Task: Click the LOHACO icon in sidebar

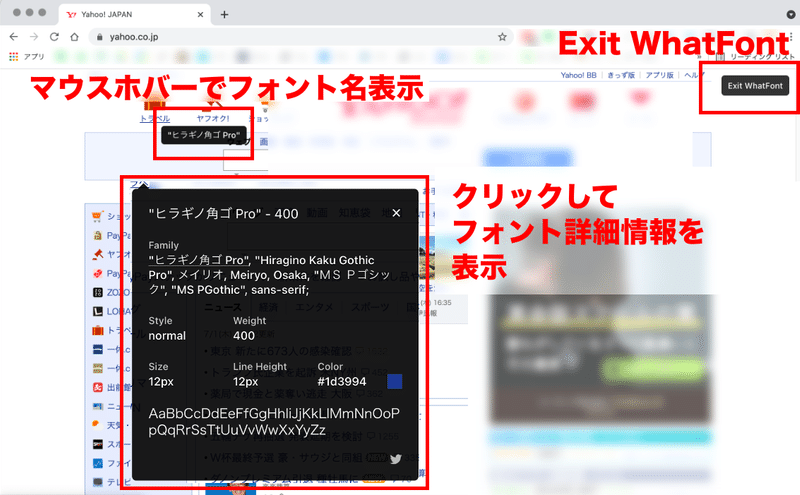Action: pyautogui.click(x=97, y=311)
